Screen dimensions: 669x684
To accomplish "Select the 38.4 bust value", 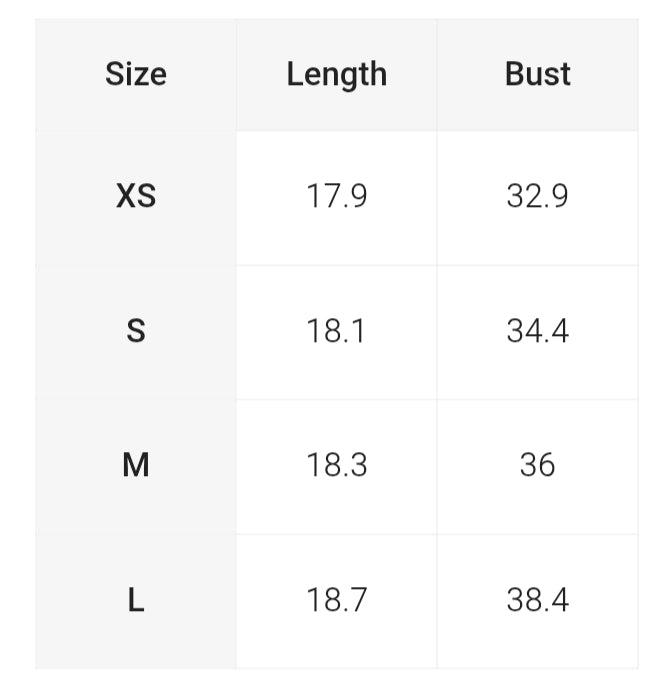I will tap(537, 600).
